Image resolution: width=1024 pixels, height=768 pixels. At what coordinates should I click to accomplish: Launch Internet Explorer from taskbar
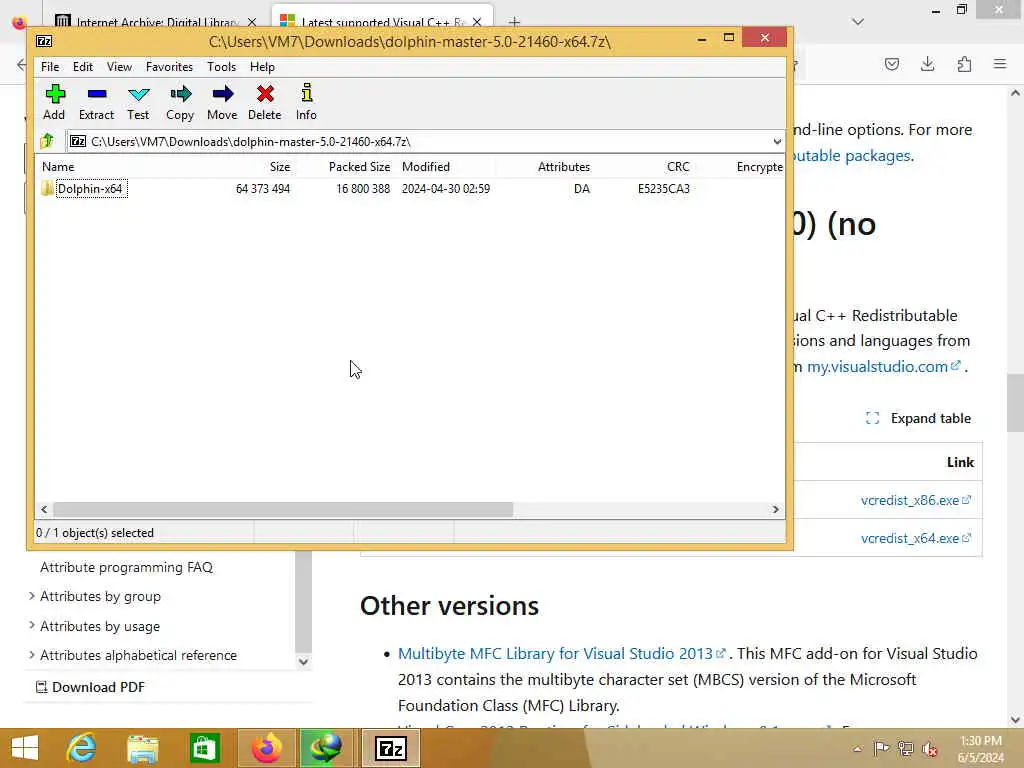pyautogui.click(x=82, y=748)
